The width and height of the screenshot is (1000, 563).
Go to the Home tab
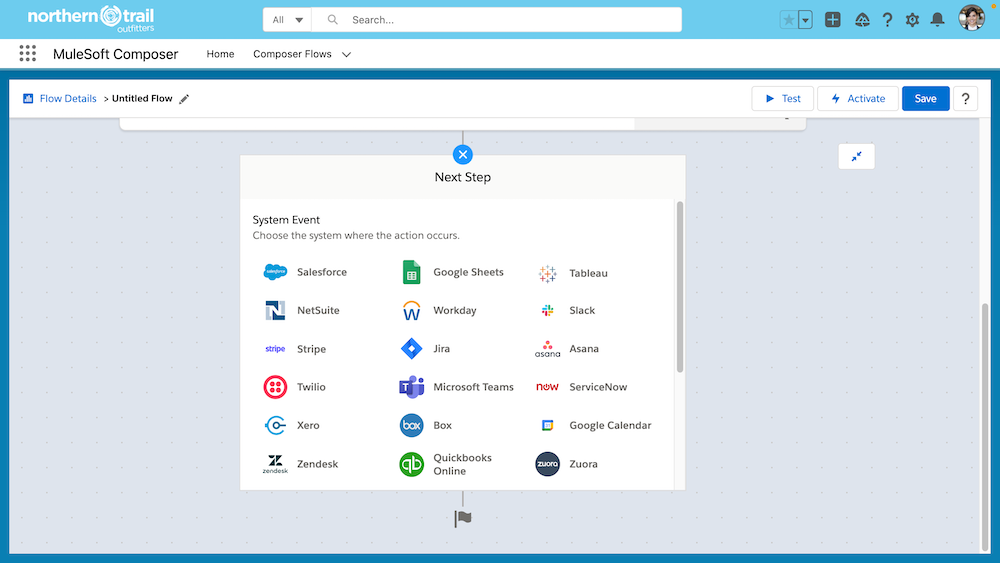(220, 54)
